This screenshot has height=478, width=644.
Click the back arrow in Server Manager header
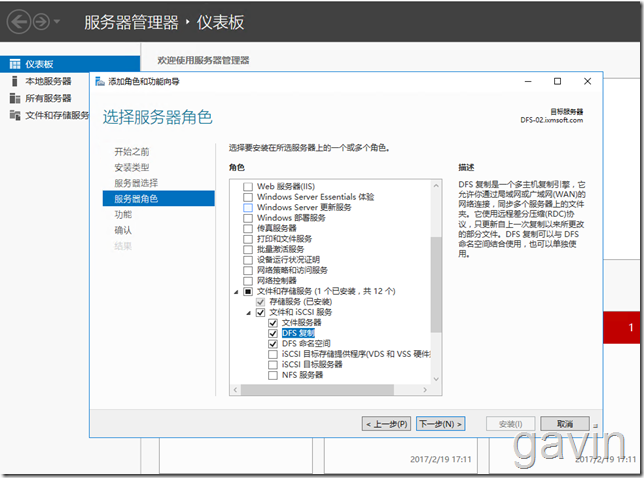pos(18,21)
